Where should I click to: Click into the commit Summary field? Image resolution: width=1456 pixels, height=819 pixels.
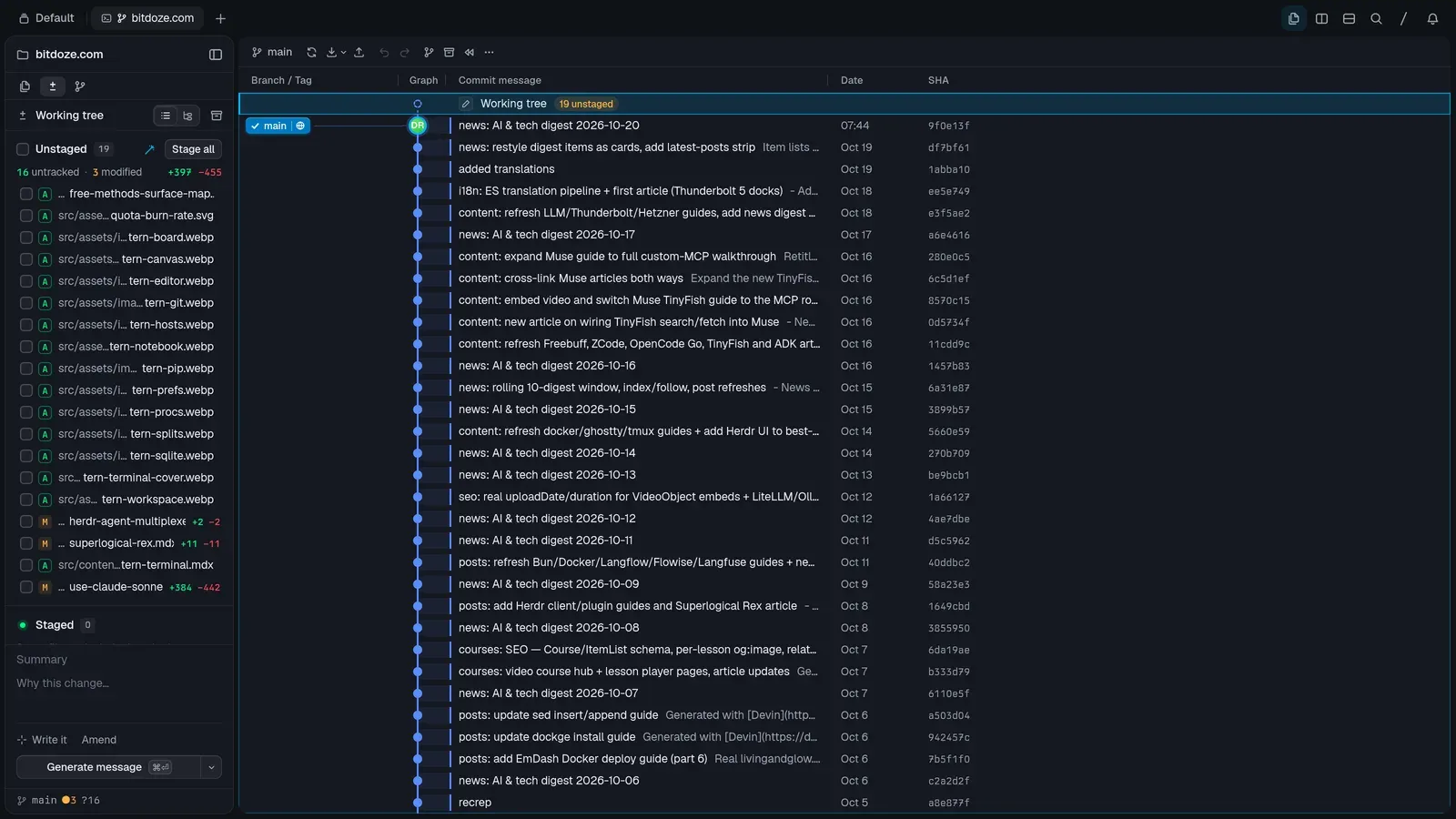click(x=119, y=660)
